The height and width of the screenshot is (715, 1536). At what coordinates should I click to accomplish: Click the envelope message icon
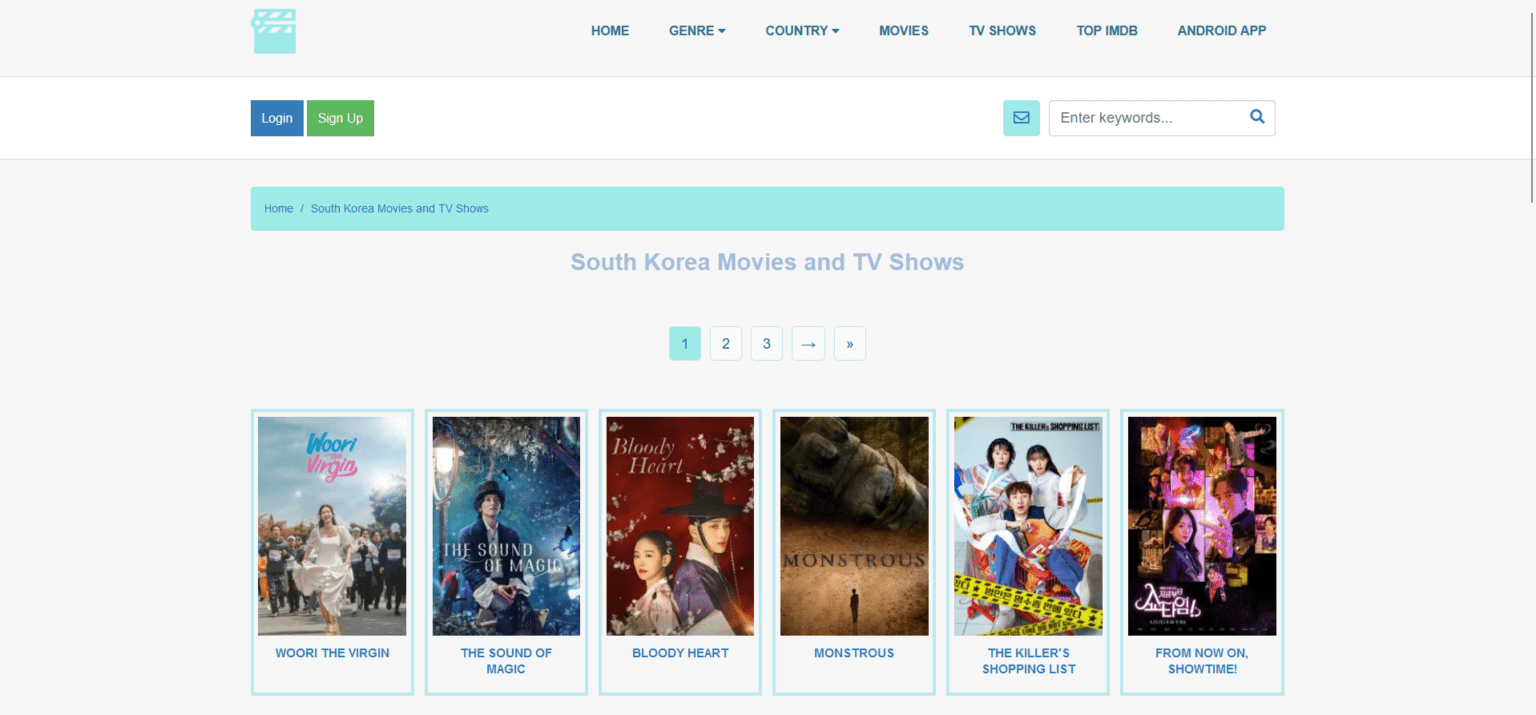click(x=1021, y=118)
